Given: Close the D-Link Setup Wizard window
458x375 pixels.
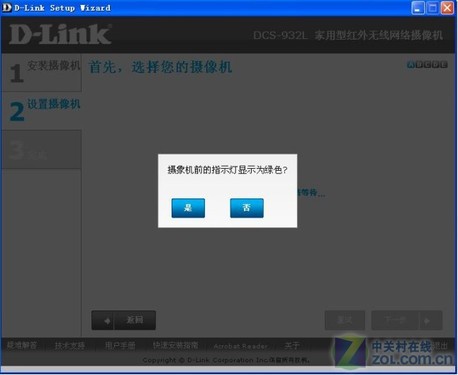Looking at the screenshot, I should pyautogui.click(x=447, y=8).
